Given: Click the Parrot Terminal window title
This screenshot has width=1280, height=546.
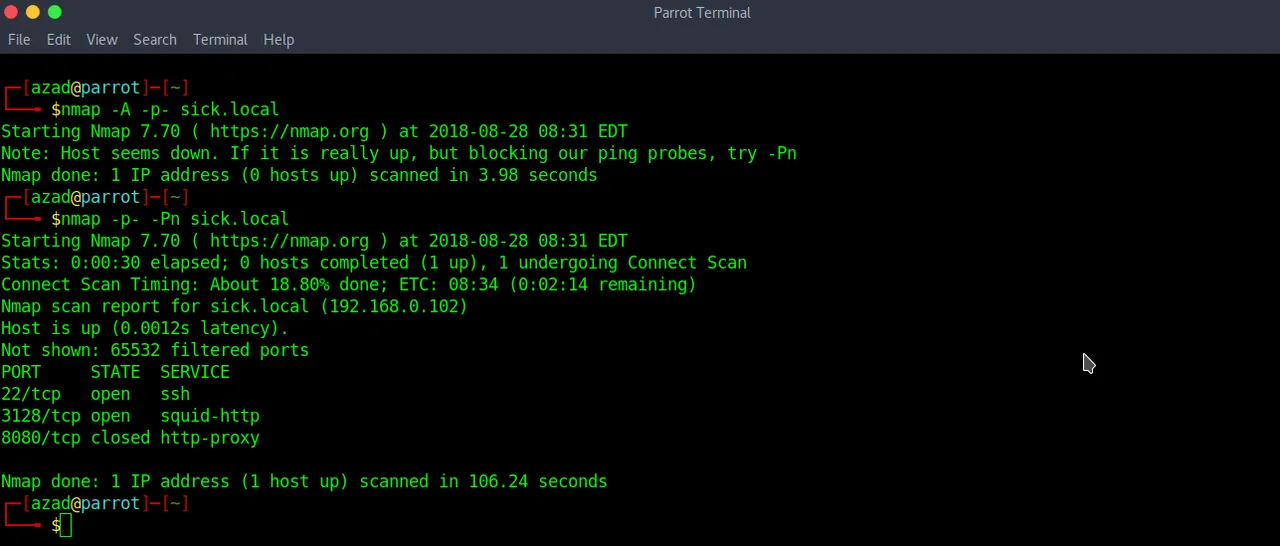Looking at the screenshot, I should [702, 12].
